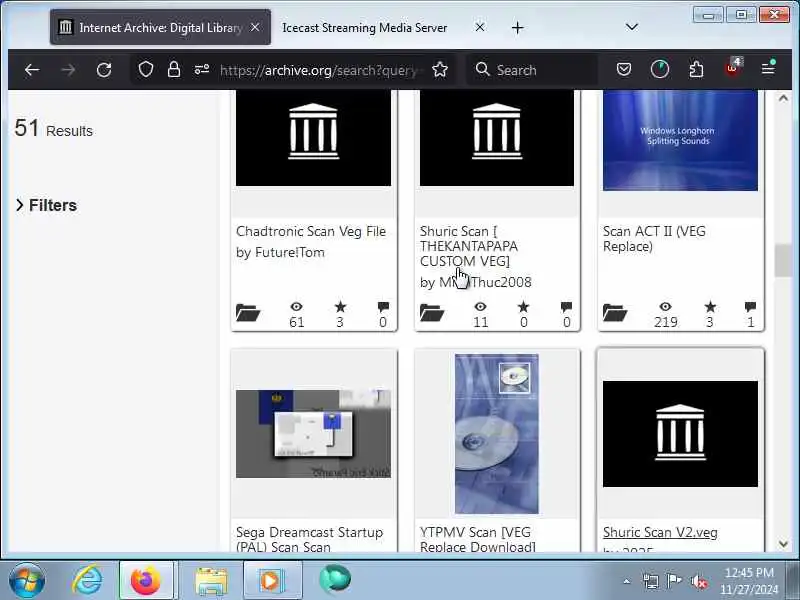Click views eye icon on Scan ACT II card
Viewport: 800px width, 600px height.
(x=665, y=307)
